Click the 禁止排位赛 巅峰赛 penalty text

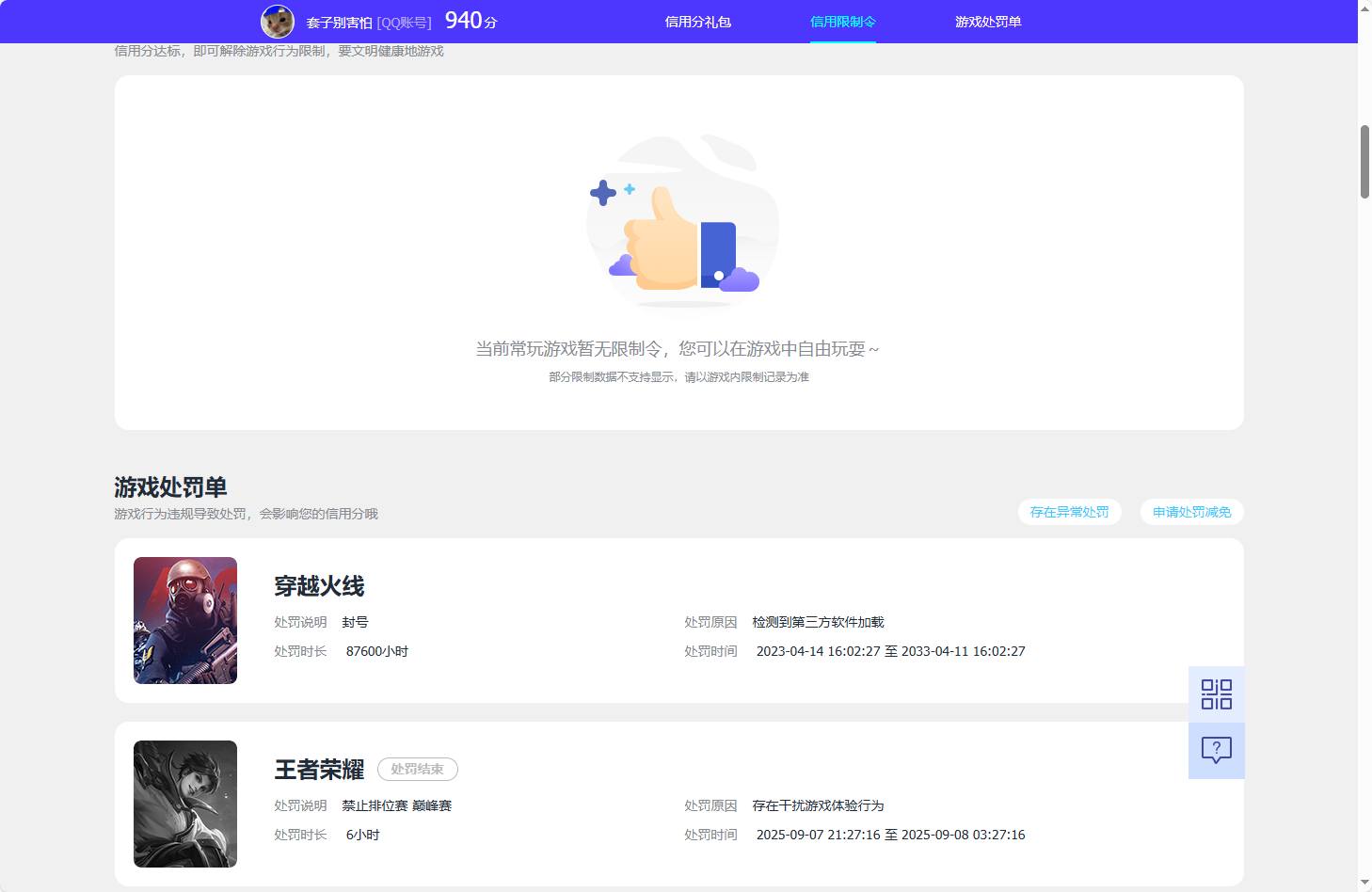pyautogui.click(x=396, y=805)
